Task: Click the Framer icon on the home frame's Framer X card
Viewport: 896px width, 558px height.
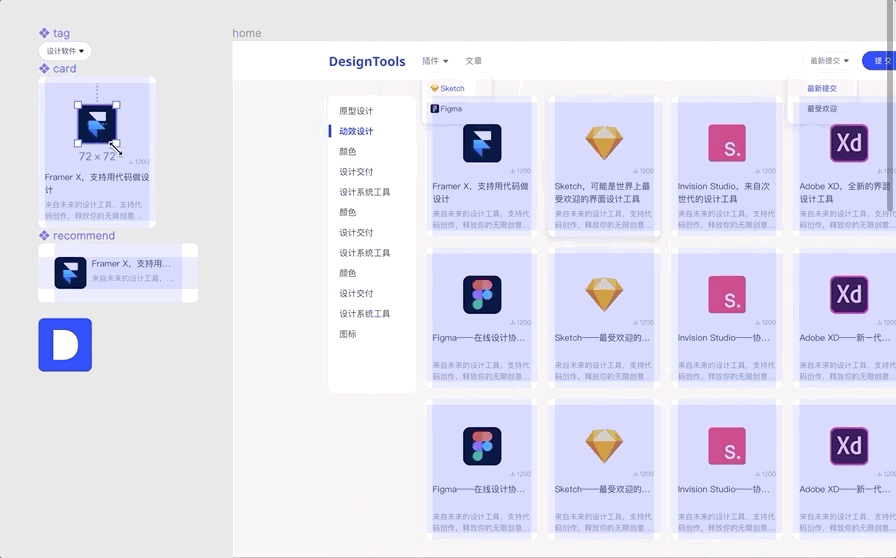Action: 482,143
